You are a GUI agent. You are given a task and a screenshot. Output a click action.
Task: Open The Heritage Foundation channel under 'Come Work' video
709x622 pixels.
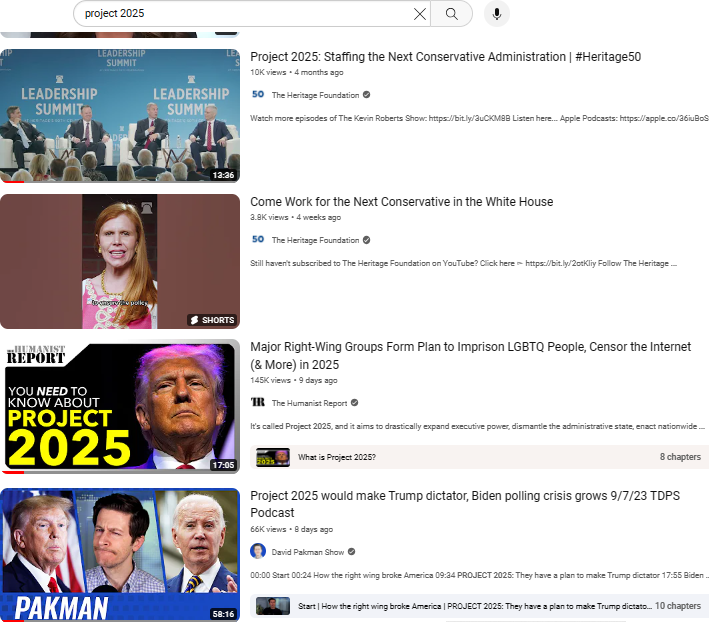click(315, 240)
